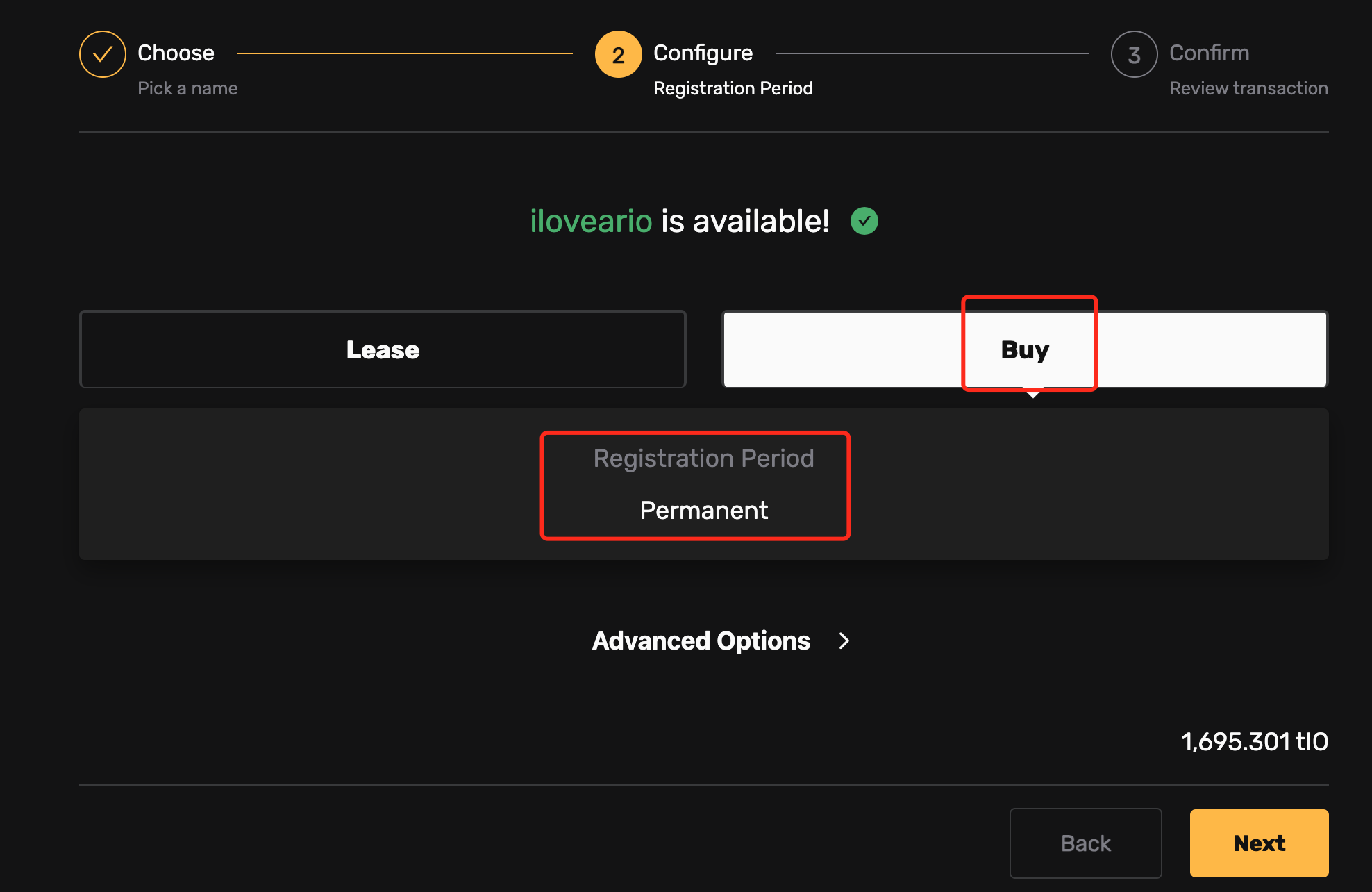The height and width of the screenshot is (892, 1372).
Task: Click the Back button
Action: pos(1085,843)
